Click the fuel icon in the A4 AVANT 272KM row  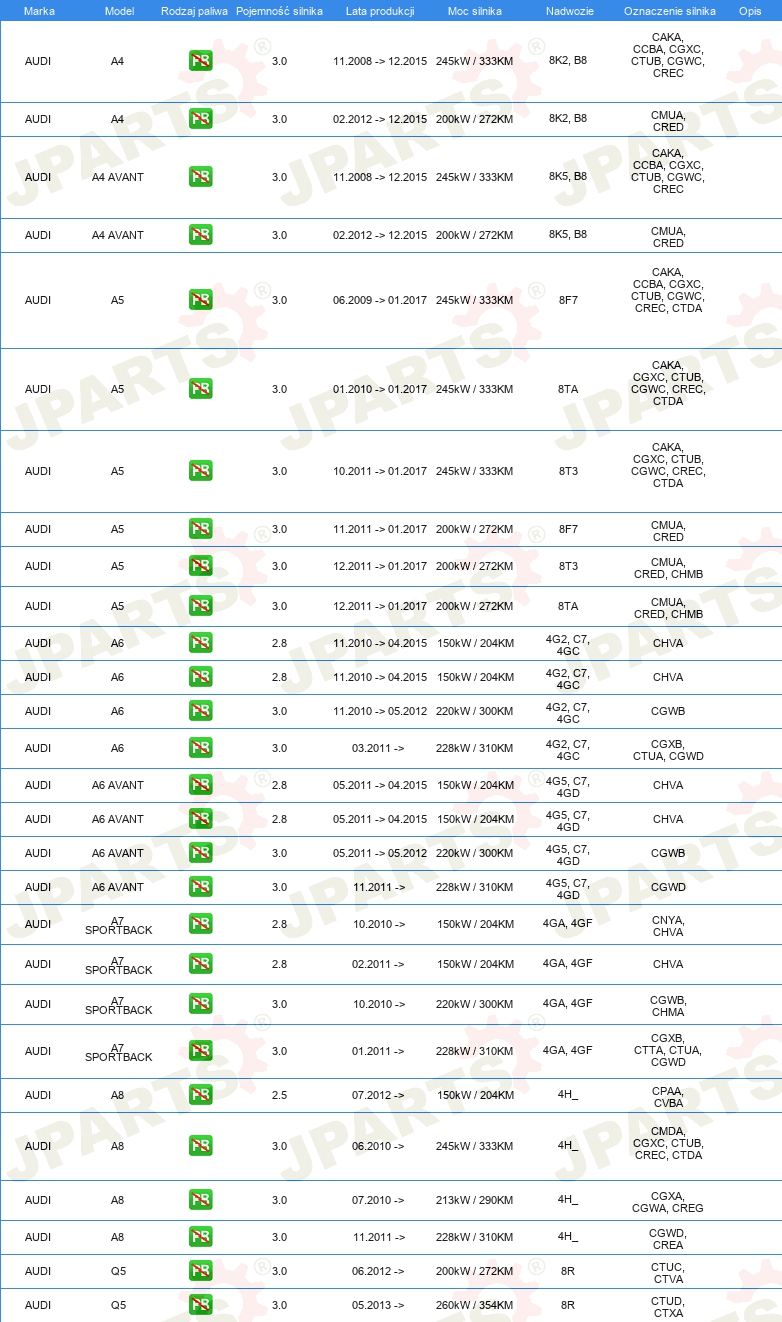pos(201,235)
